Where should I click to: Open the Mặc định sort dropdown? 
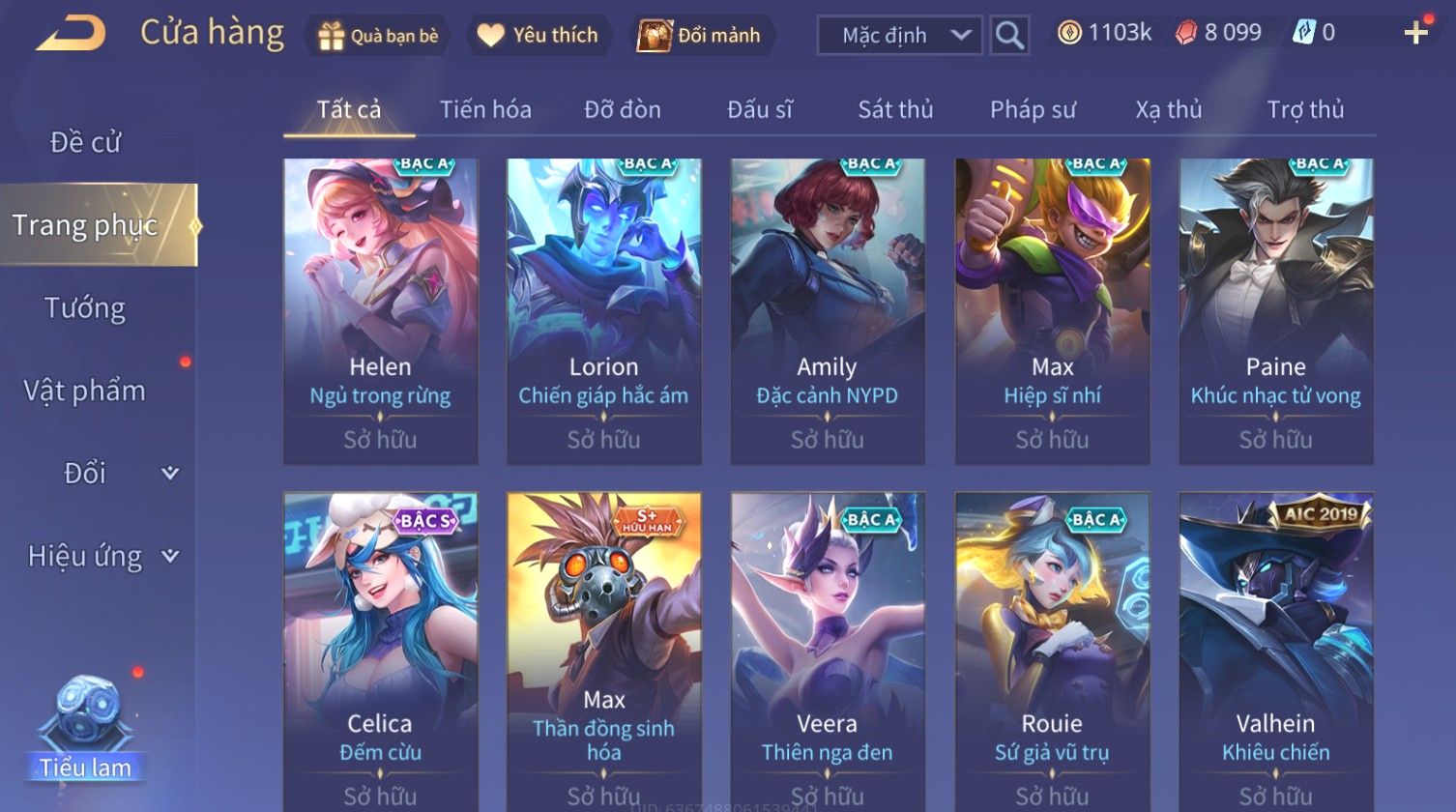tap(900, 36)
